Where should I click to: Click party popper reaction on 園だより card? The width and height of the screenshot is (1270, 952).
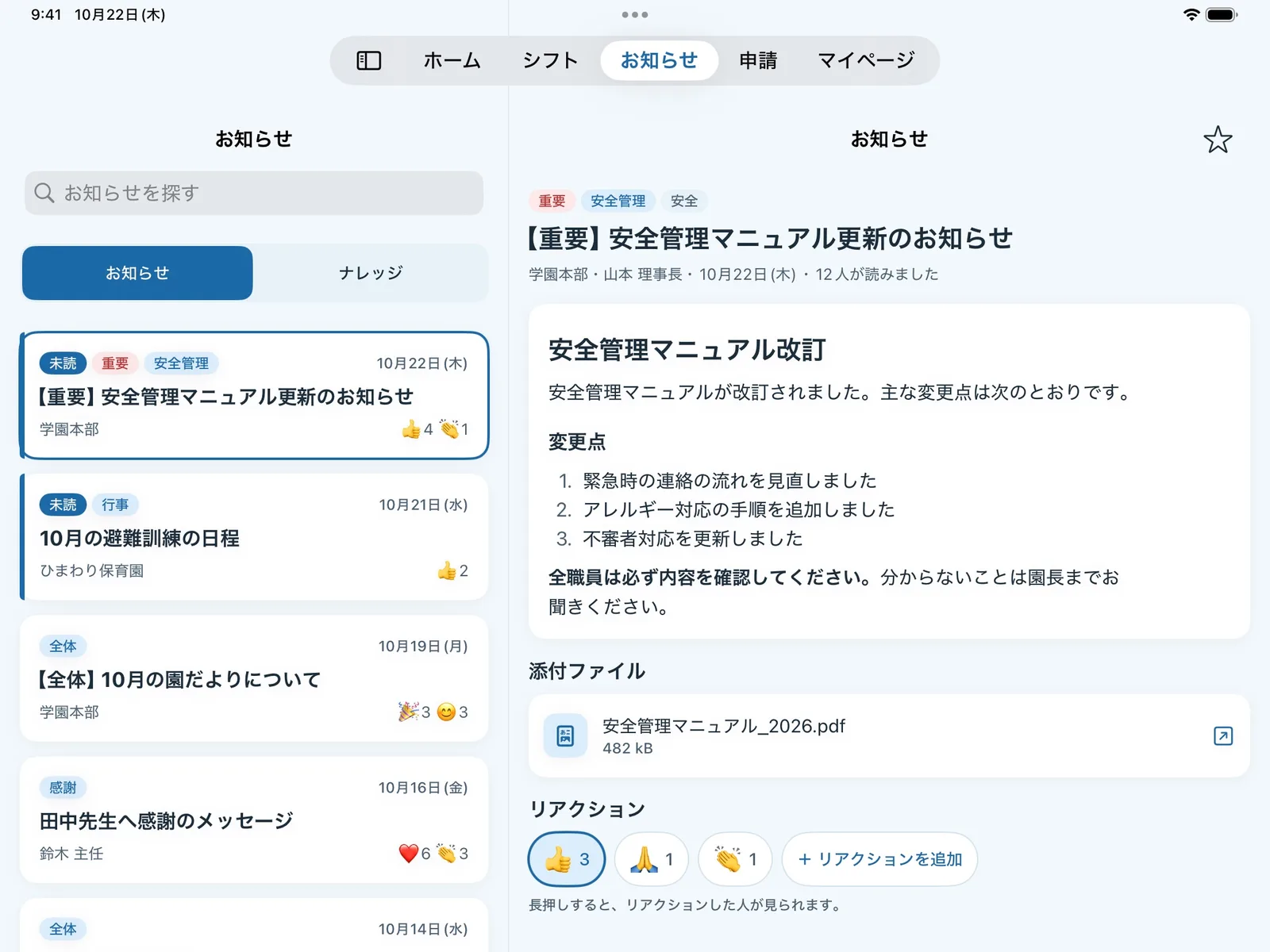414,712
